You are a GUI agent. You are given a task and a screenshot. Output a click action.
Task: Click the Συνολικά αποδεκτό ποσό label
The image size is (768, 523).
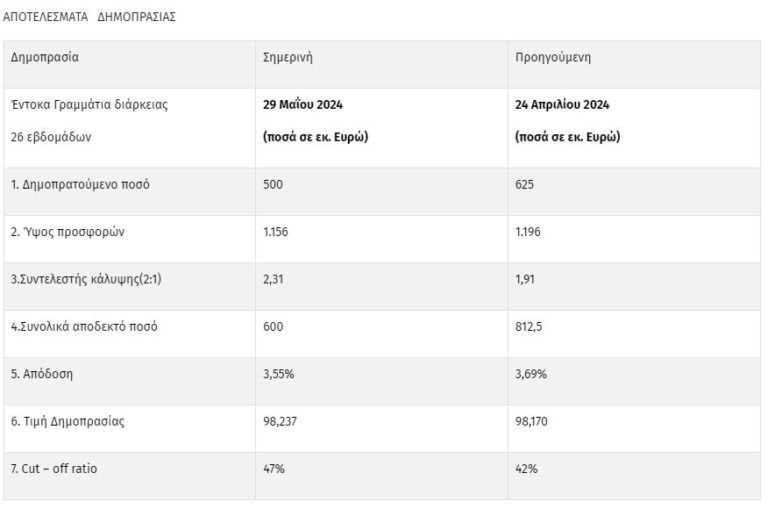(84, 327)
